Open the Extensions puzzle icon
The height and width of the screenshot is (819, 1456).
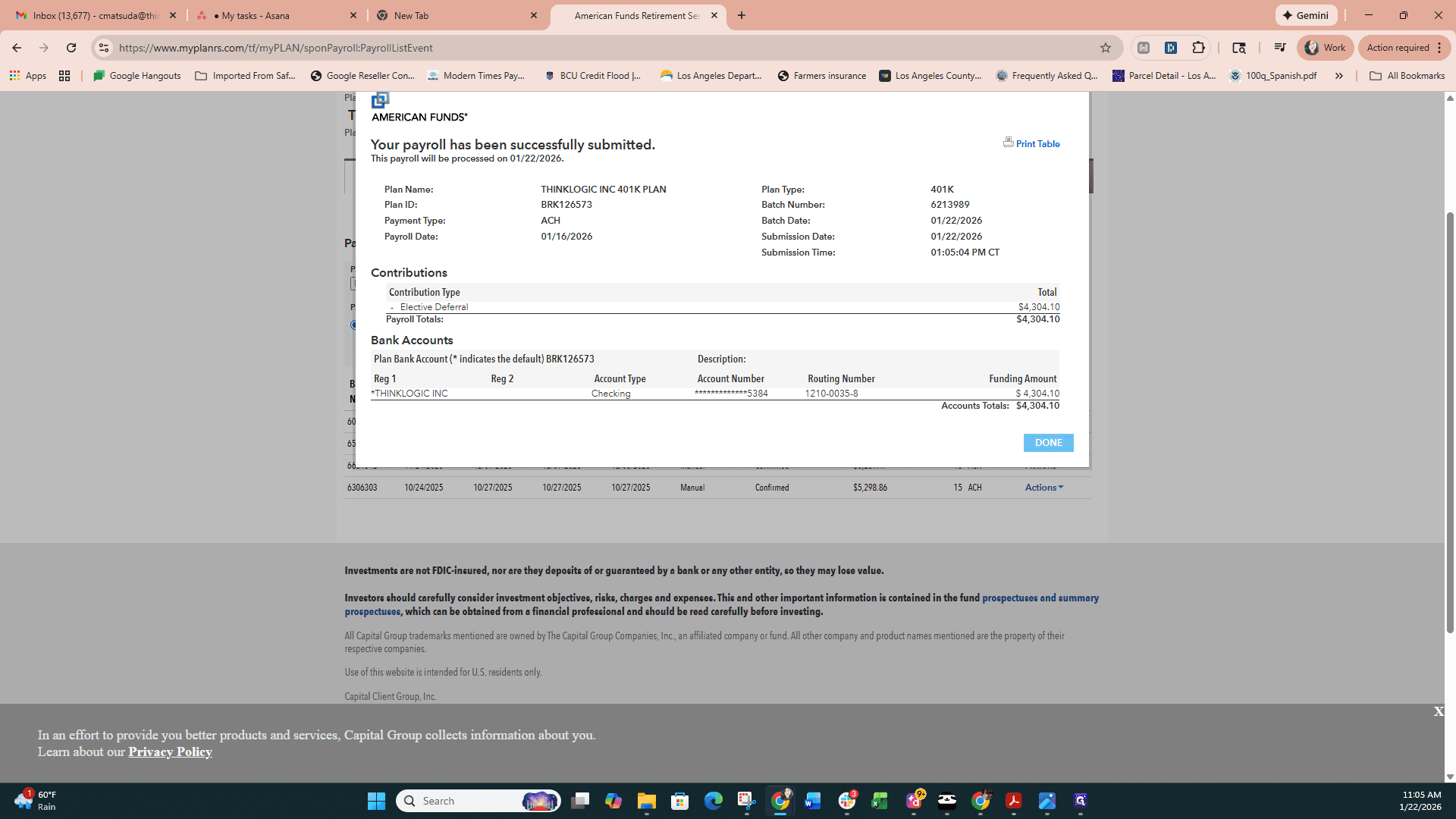click(1198, 48)
